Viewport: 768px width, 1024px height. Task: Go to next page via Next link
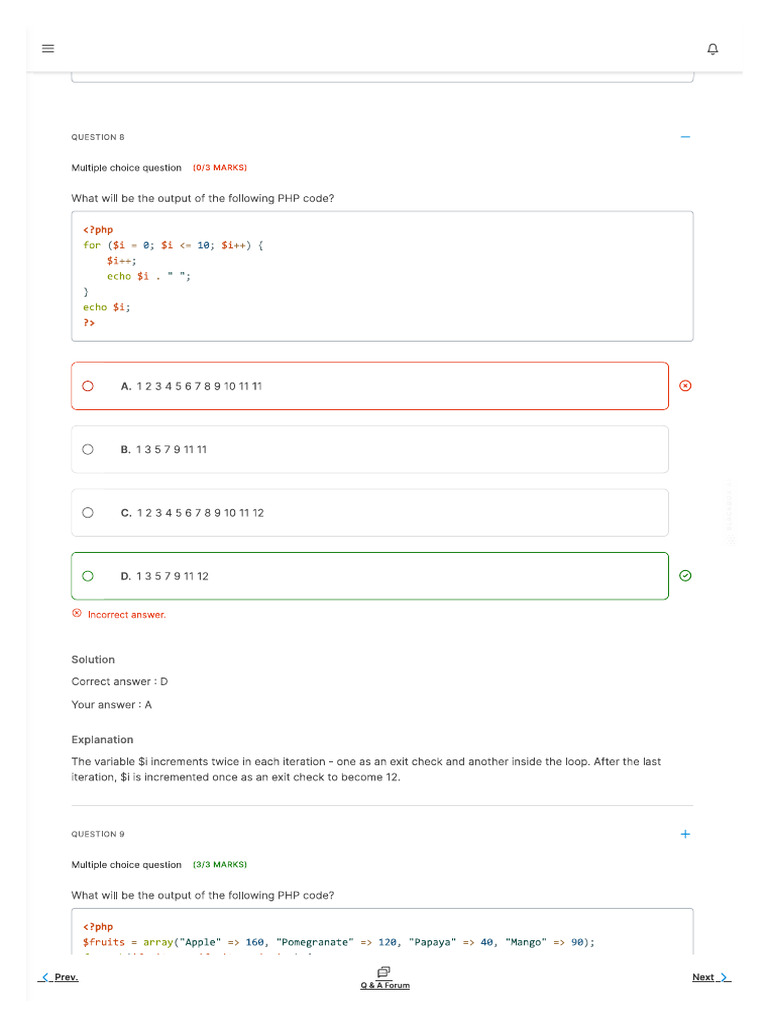703,977
